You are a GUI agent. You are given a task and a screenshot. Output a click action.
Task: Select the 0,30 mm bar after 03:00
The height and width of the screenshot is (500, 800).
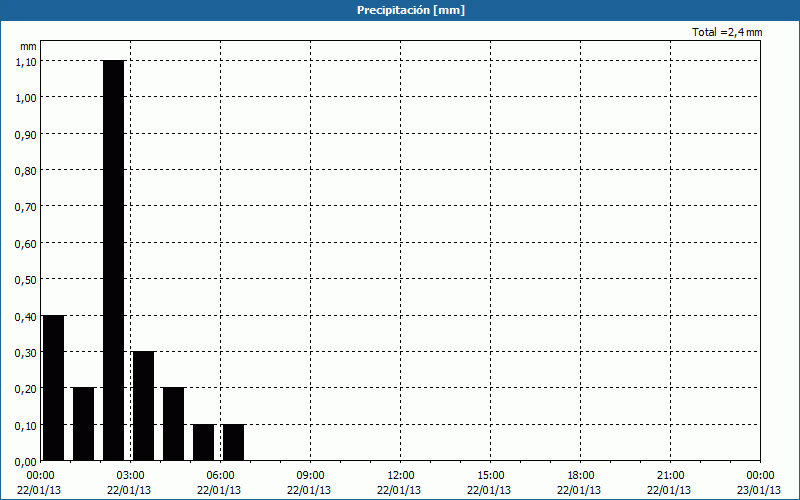click(143, 406)
